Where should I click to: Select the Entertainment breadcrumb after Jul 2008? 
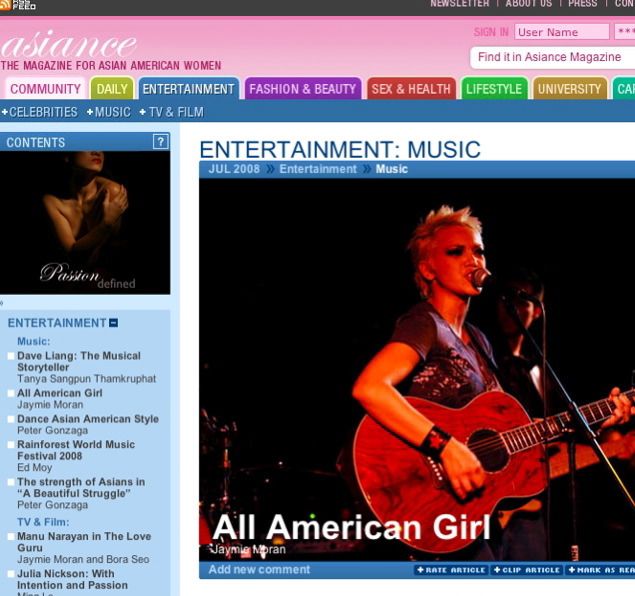317,169
